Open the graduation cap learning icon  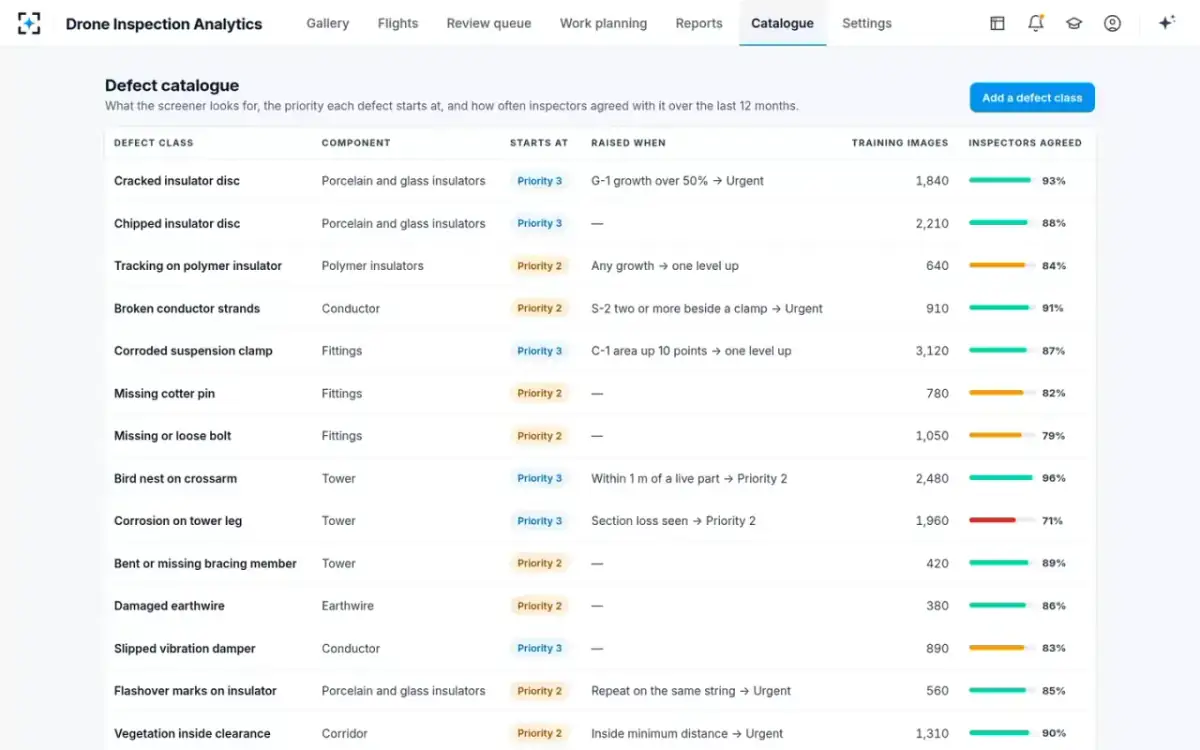coord(1074,23)
